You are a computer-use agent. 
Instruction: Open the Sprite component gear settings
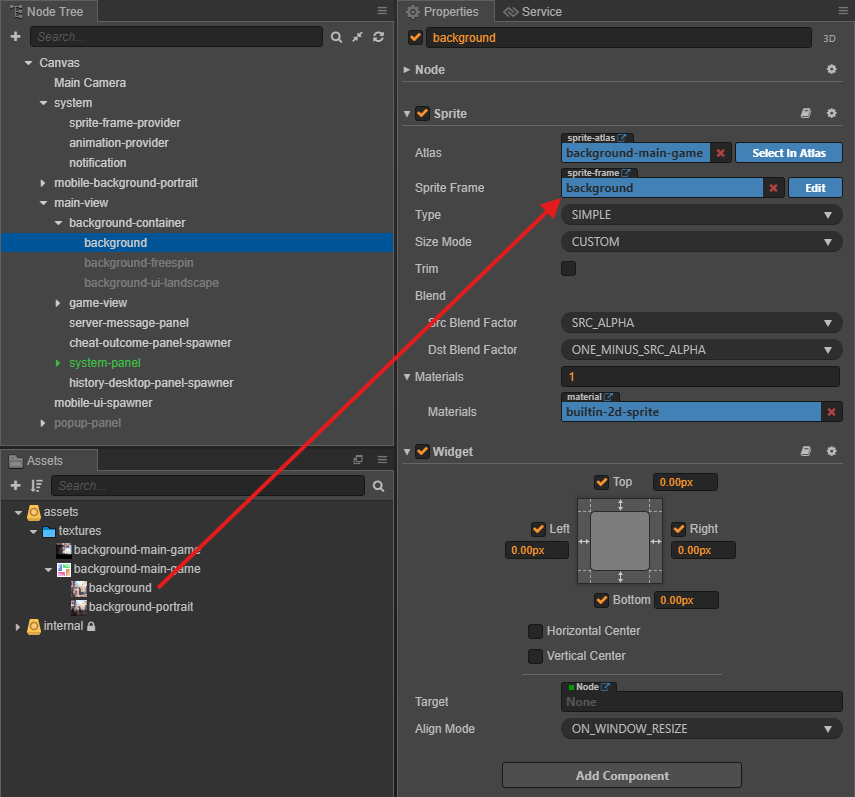point(831,113)
